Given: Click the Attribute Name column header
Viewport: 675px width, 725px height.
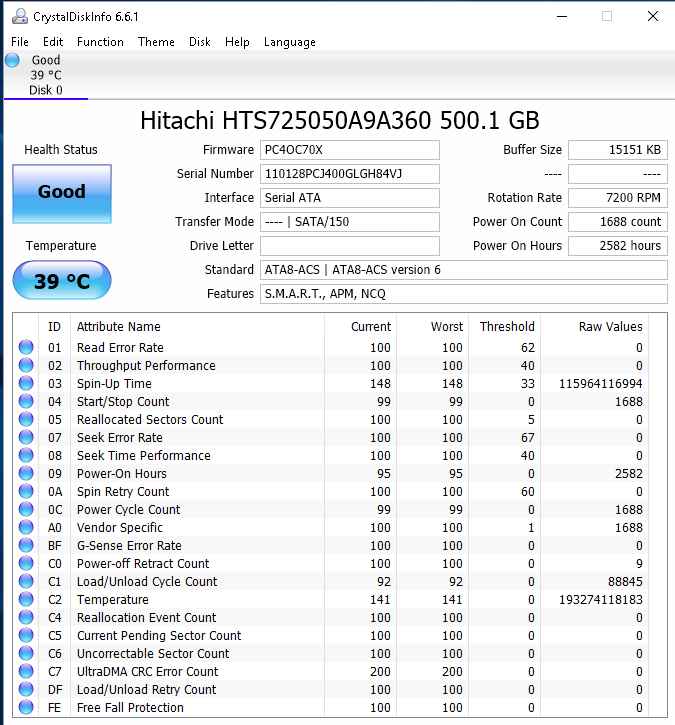Looking at the screenshot, I should 119,327.
